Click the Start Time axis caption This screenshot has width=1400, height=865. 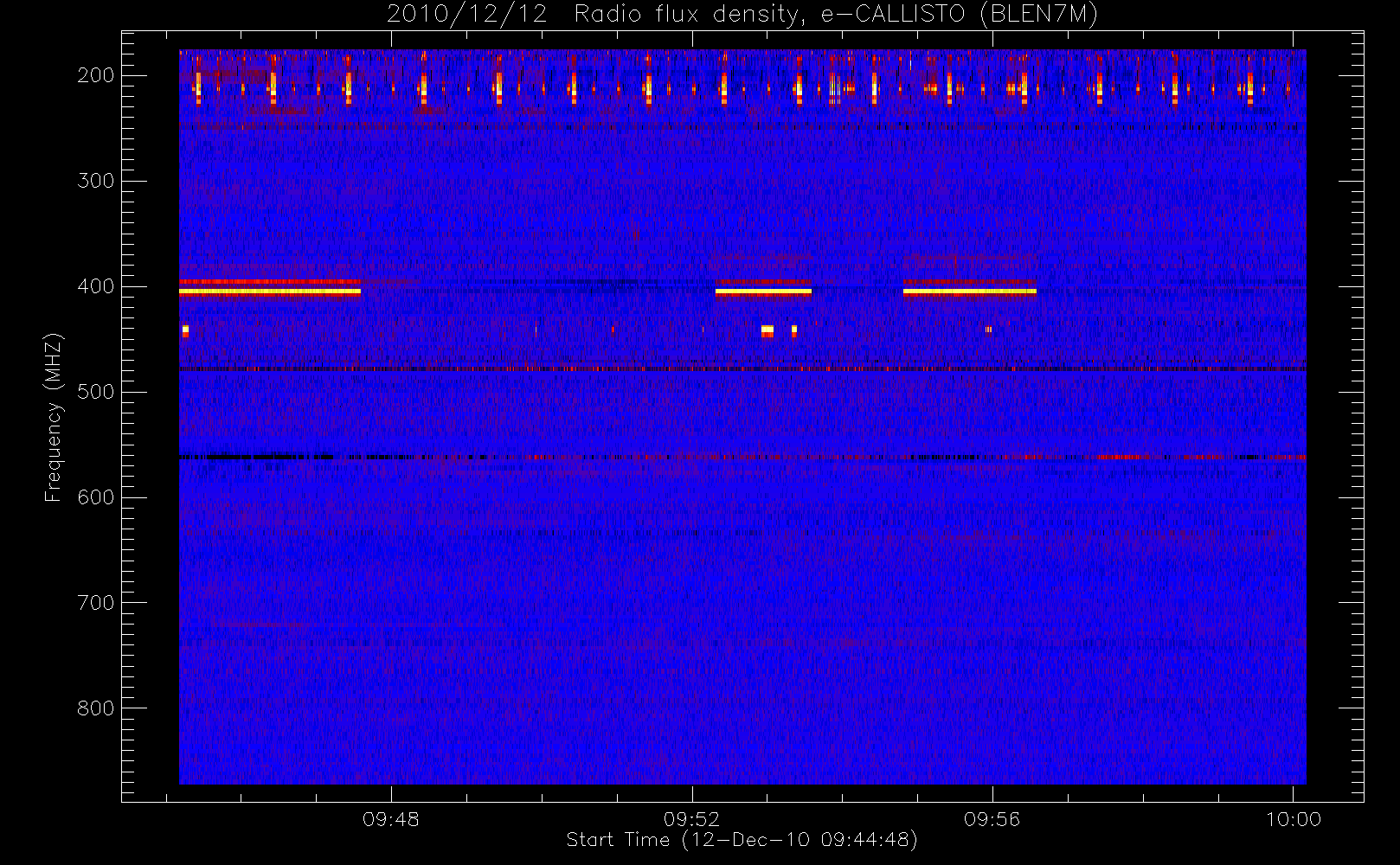coord(742,840)
